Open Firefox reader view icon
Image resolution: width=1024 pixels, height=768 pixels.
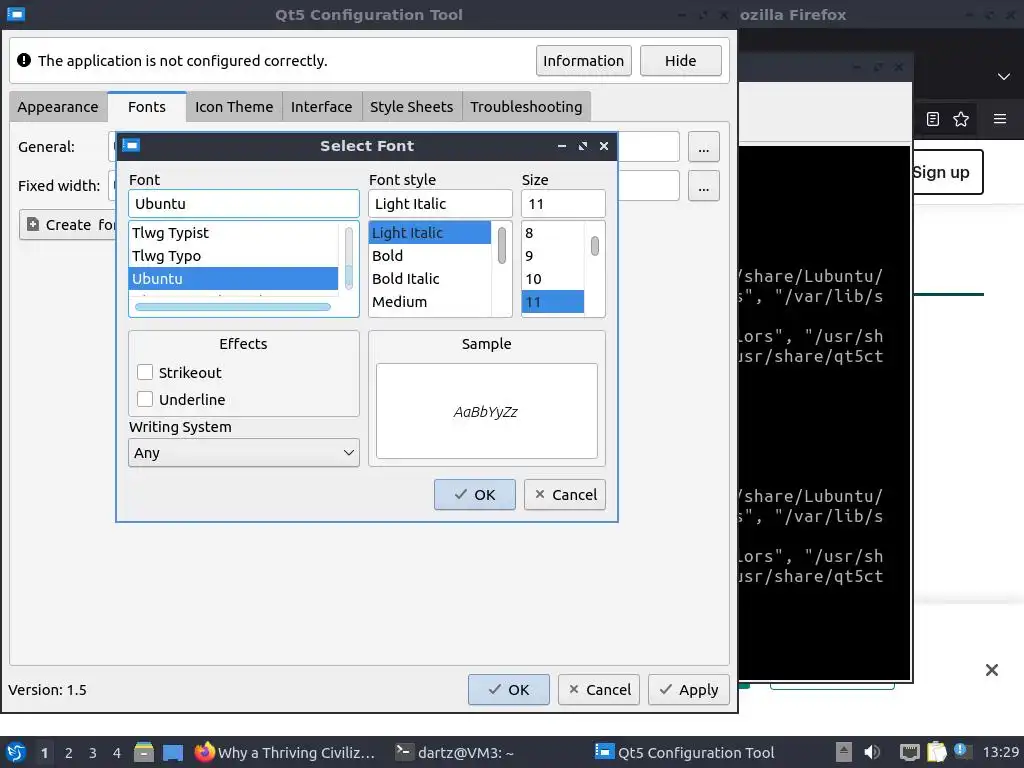933,119
